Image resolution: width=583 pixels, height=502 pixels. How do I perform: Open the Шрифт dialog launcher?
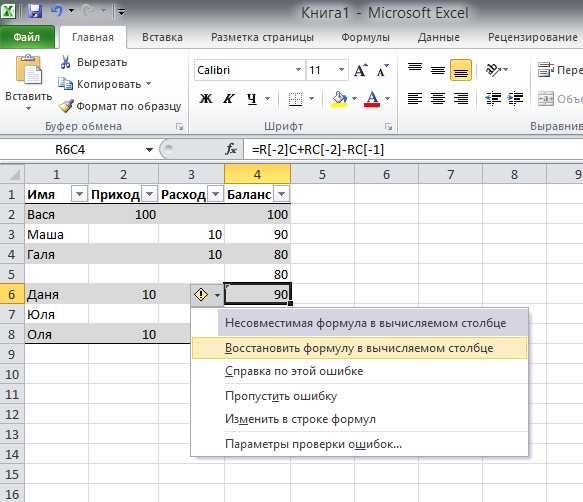pos(389,127)
